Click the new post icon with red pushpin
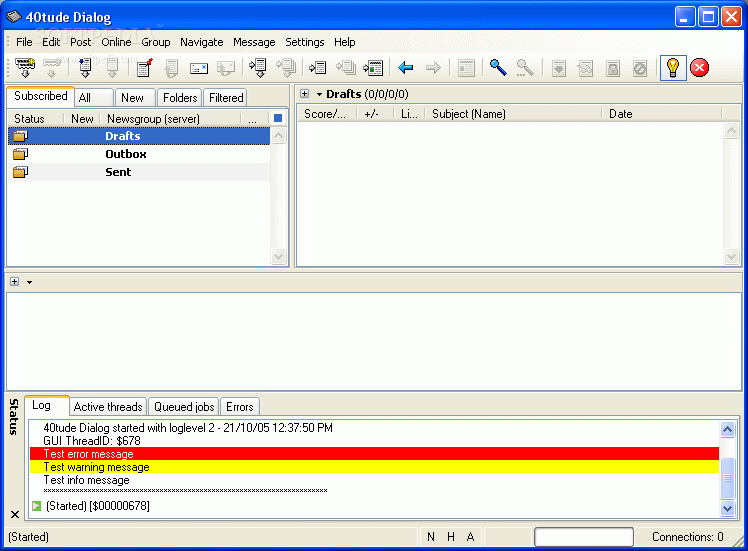Screen dimensions: 748x551 pyautogui.click(x=145, y=68)
